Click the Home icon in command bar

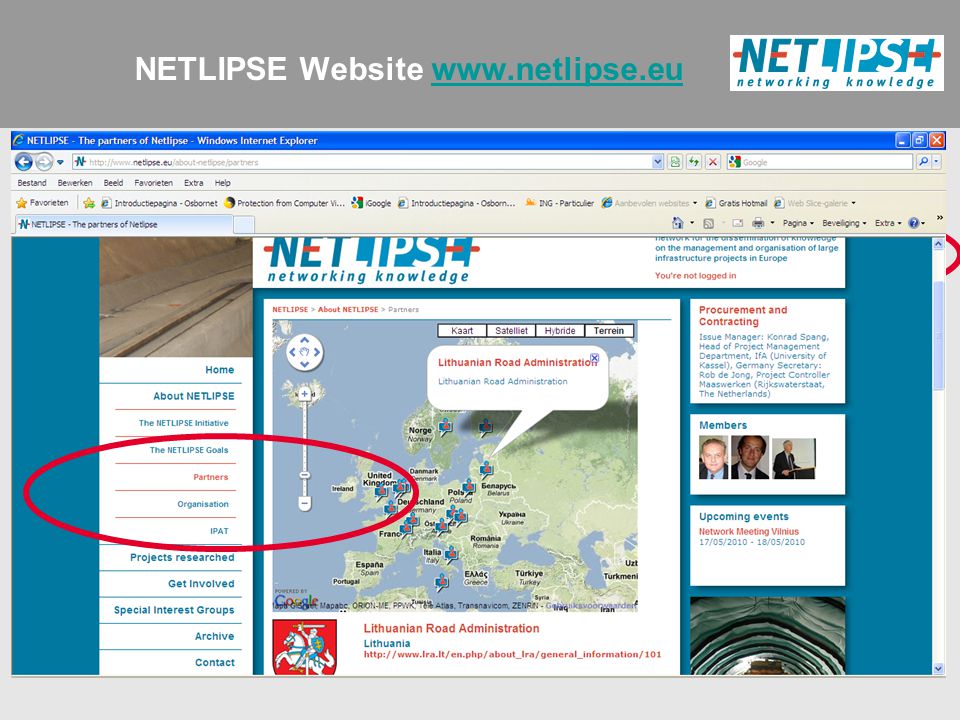click(678, 223)
